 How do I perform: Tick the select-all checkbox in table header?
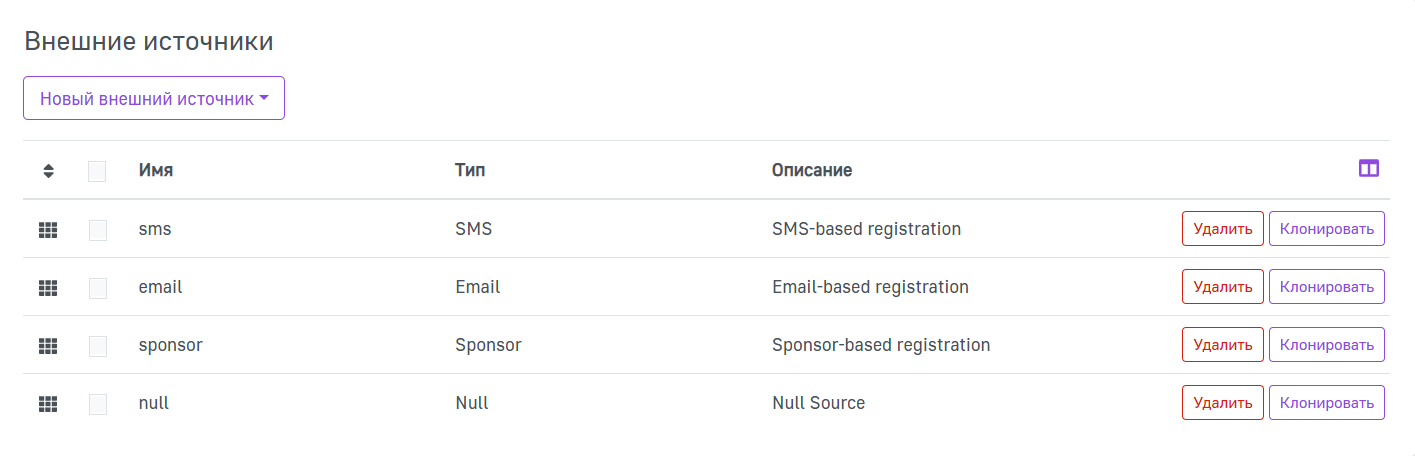coord(97,171)
